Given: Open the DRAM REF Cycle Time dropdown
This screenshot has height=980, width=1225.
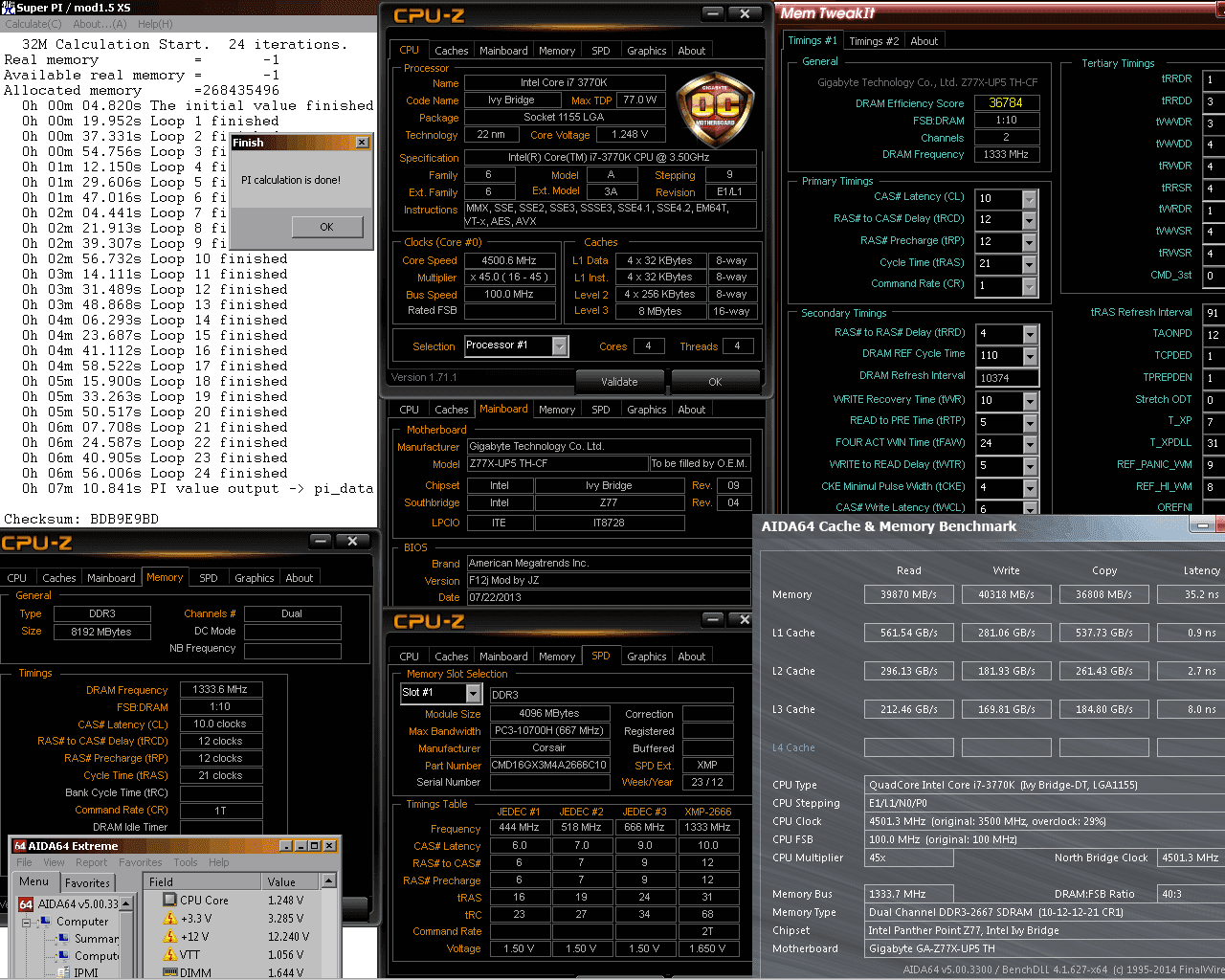Looking at the screenshot, I should click(x=1031, y=356).
